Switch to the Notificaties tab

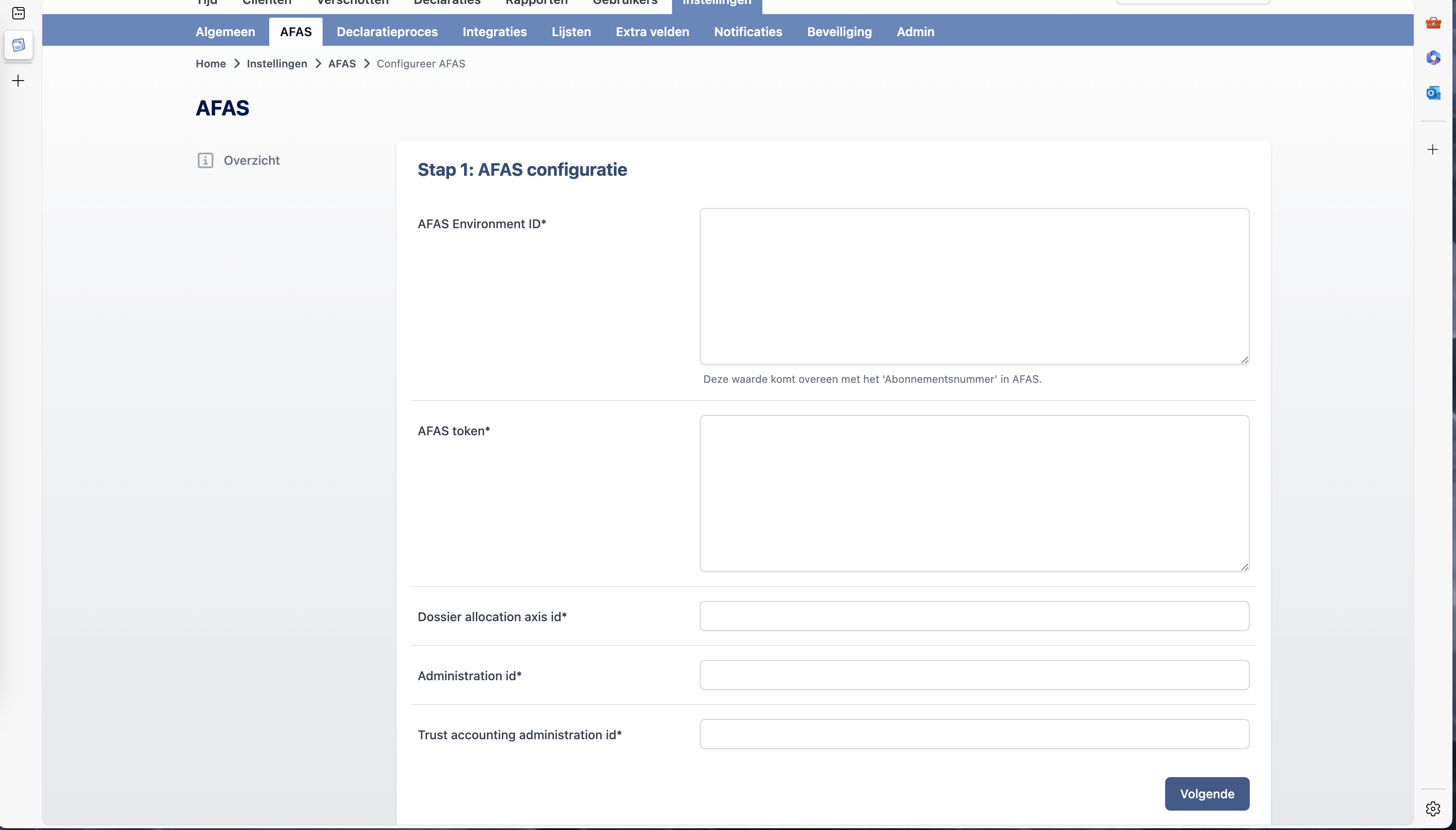coord(748,32)
